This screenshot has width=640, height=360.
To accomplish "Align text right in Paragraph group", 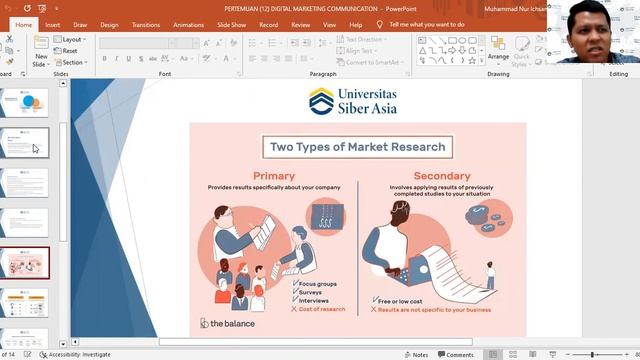I will pyautogui.click(x=276, y=59).
